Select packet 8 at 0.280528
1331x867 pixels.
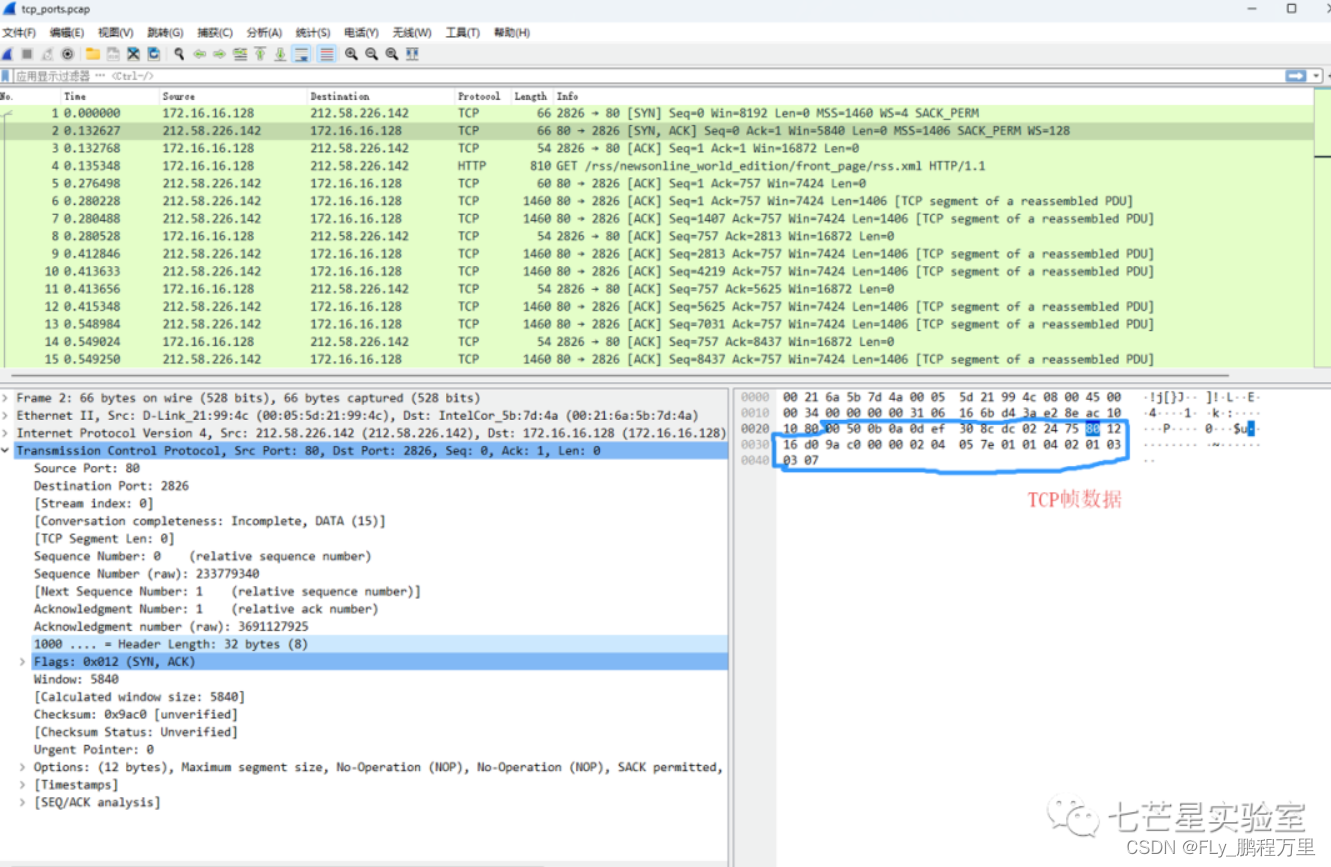[656, 236]
